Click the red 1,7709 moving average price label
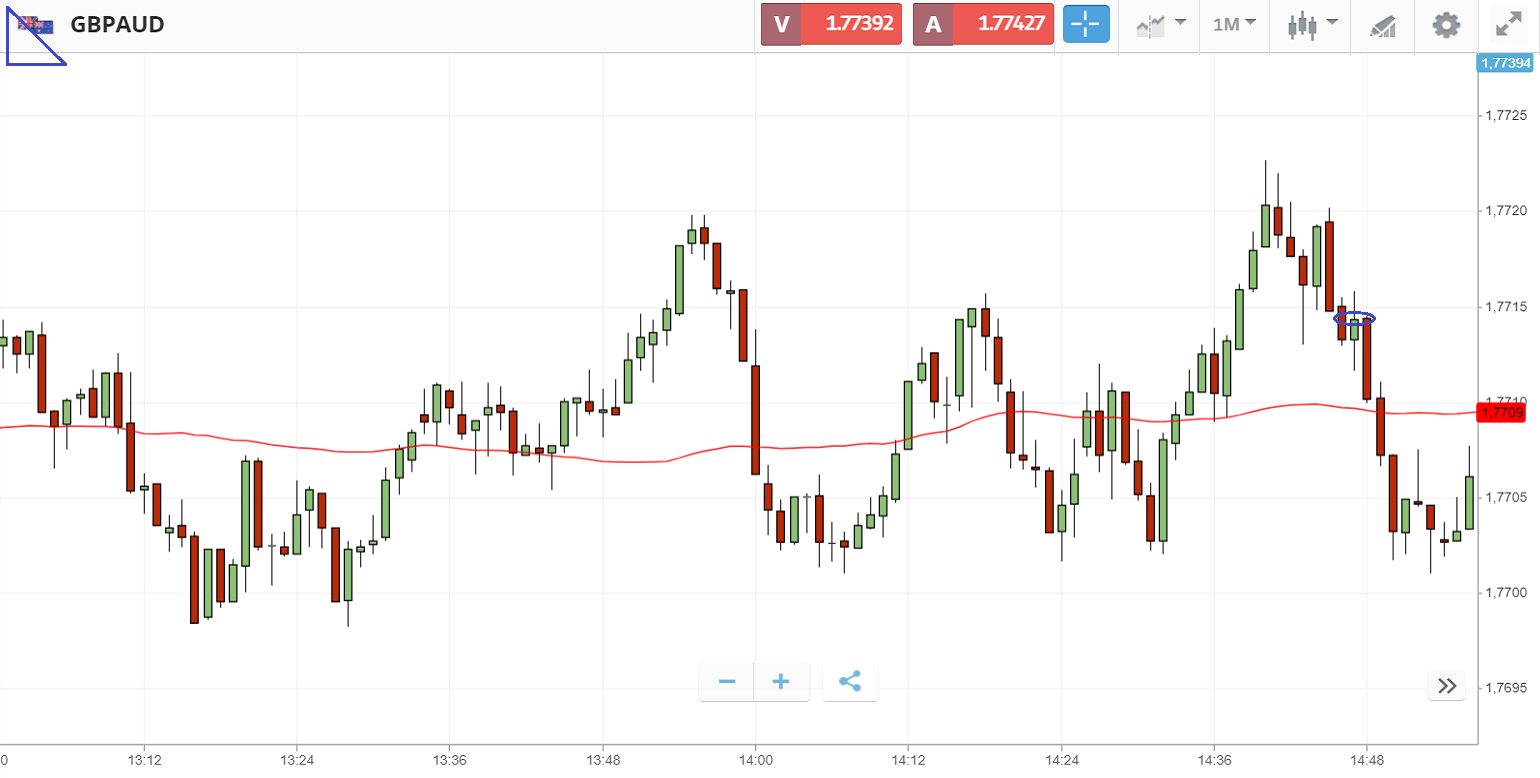 pyautogui.click(x=1501, y=412)
